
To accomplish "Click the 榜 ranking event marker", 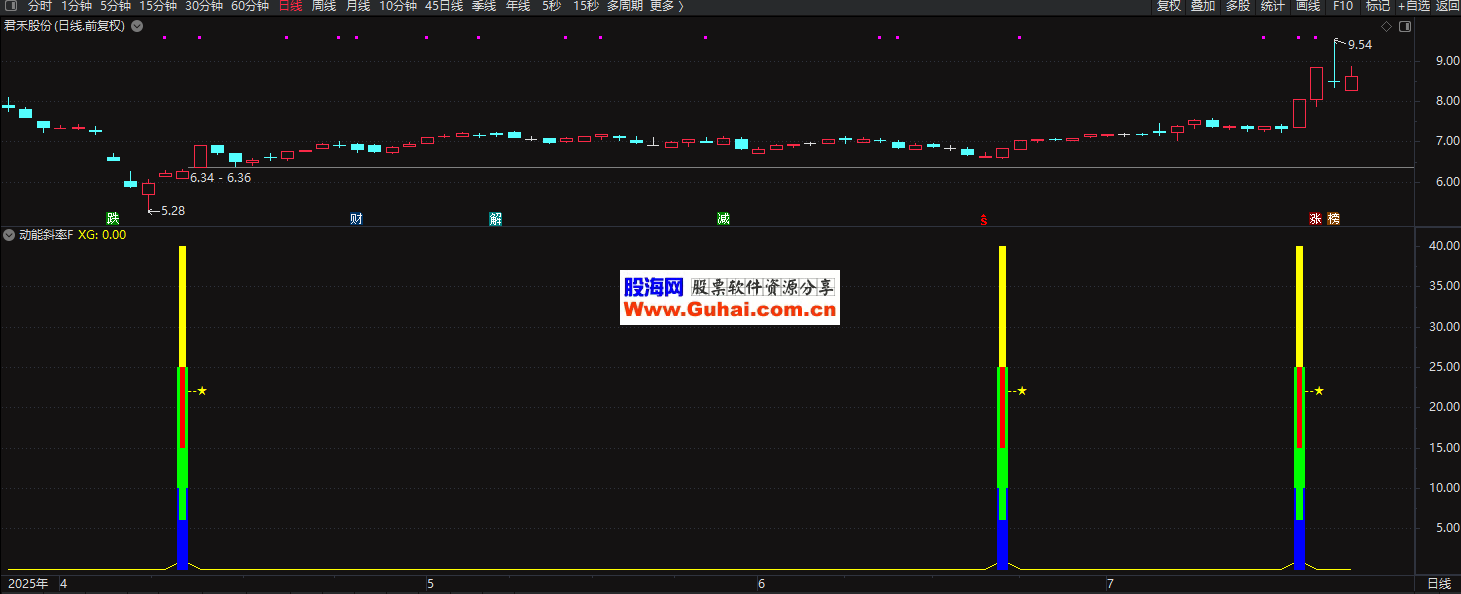I will tap(1333, 218).
